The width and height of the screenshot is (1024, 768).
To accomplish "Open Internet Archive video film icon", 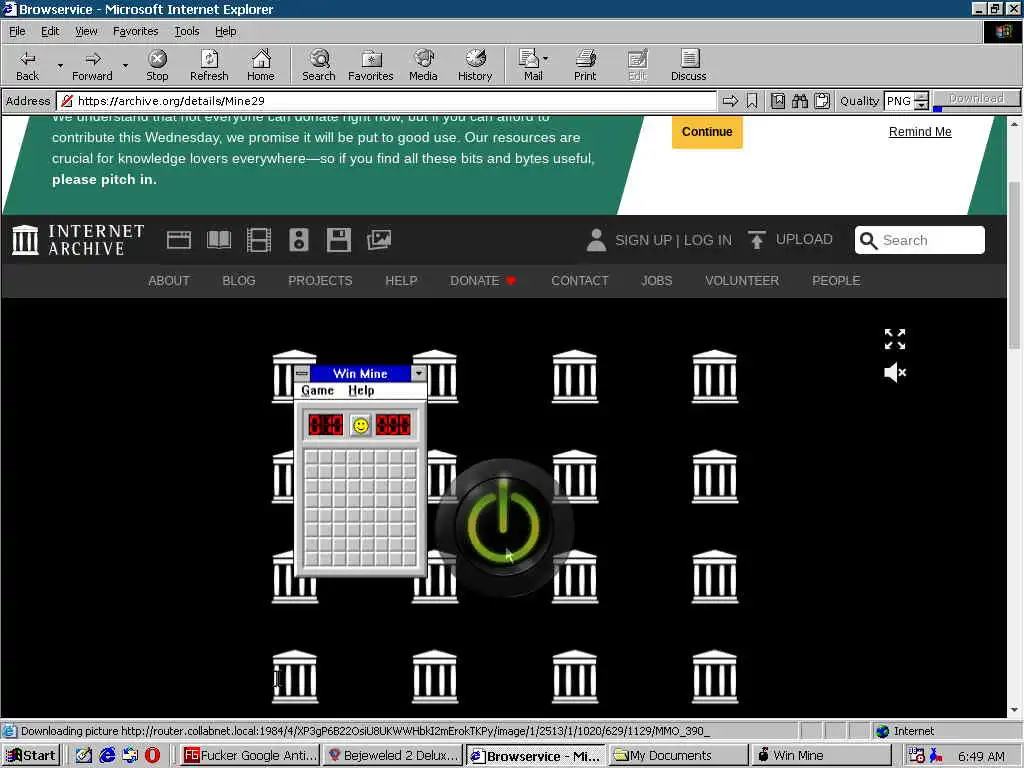I will click(x=259, y=240).
